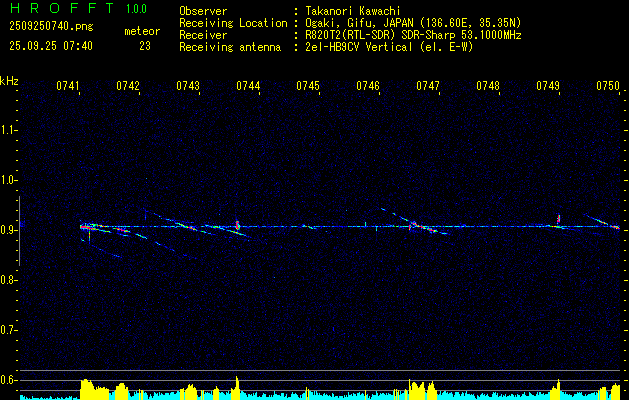Click time marker 0749
629x400 pixels.
tap(548, 85)
